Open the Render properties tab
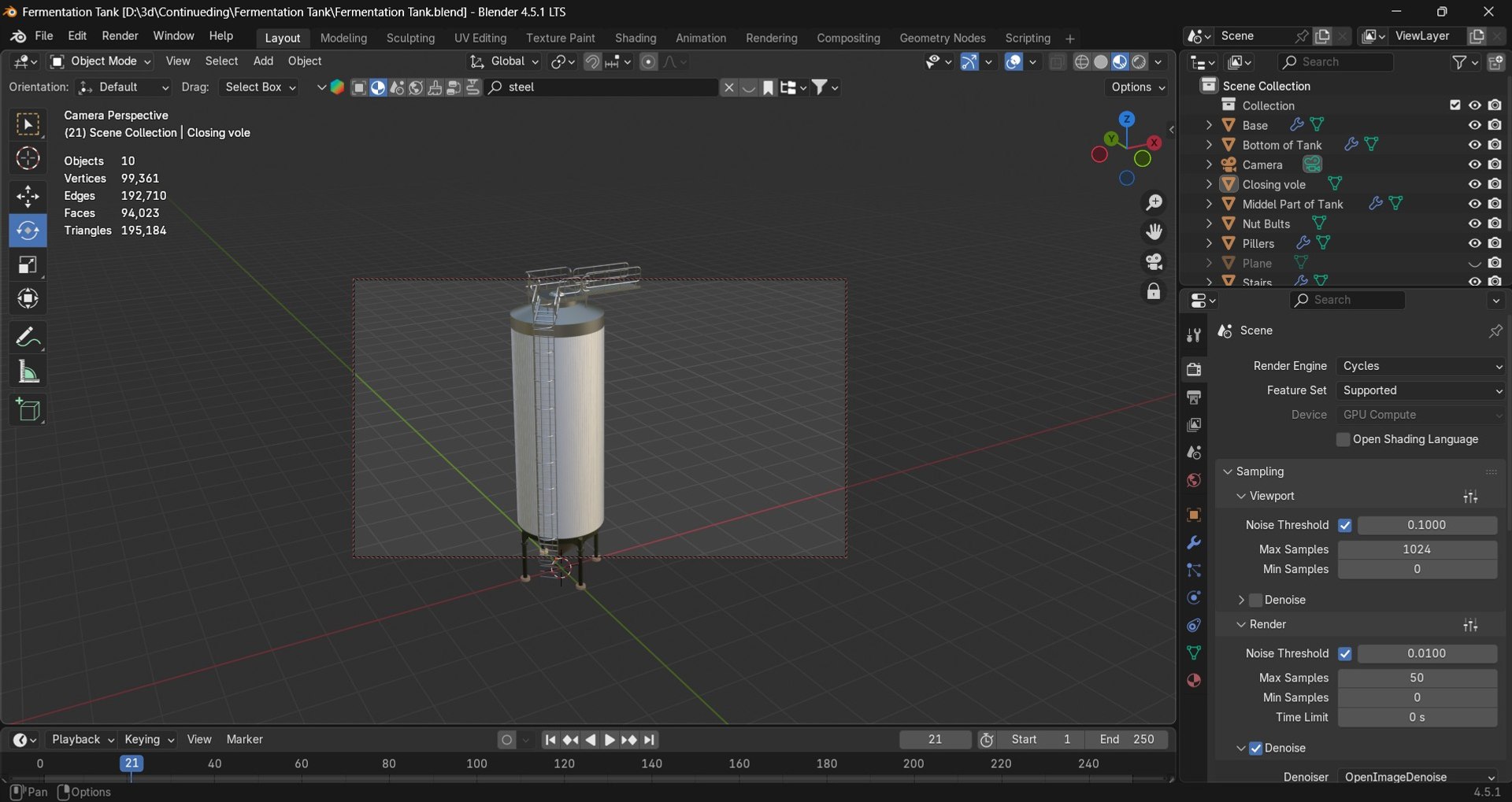This screenshot has width=1512, height=802. coord(1194,369)
